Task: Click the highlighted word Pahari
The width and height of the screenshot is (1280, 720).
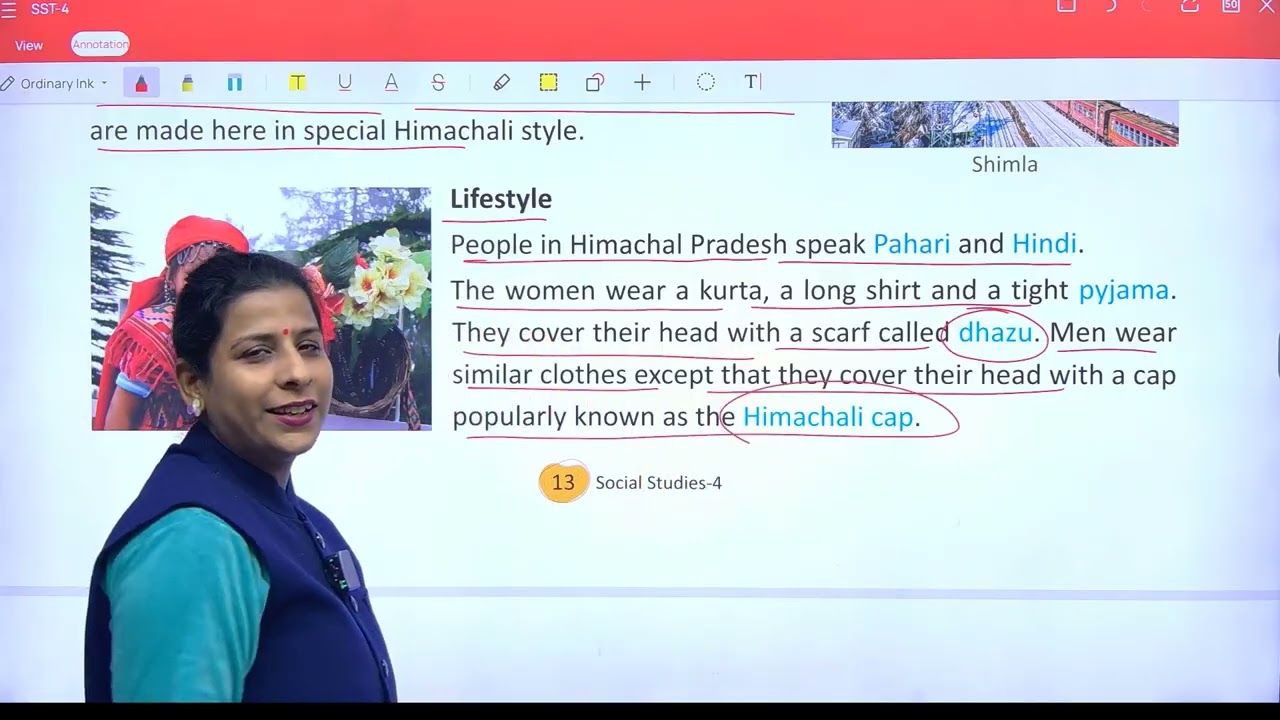Action: [912, 244]
